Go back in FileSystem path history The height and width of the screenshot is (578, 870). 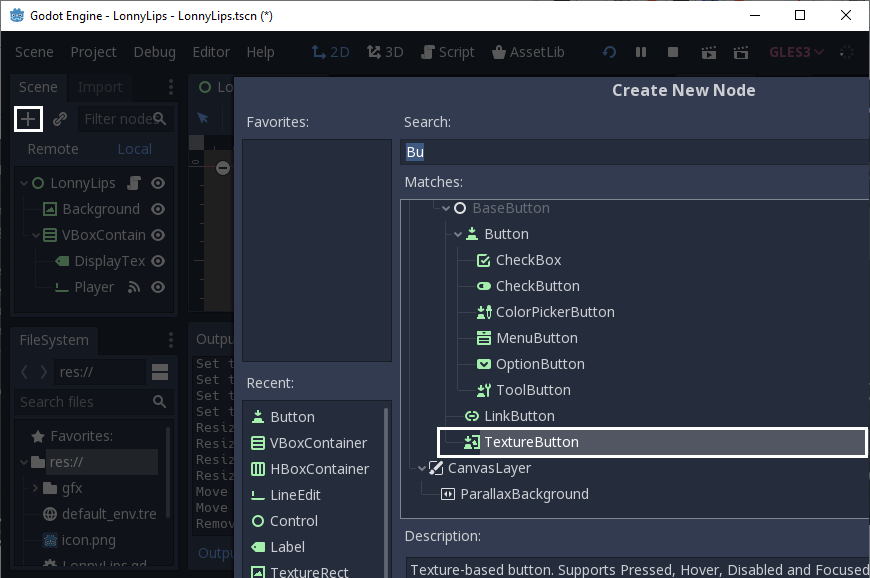(x=24, y=372)
